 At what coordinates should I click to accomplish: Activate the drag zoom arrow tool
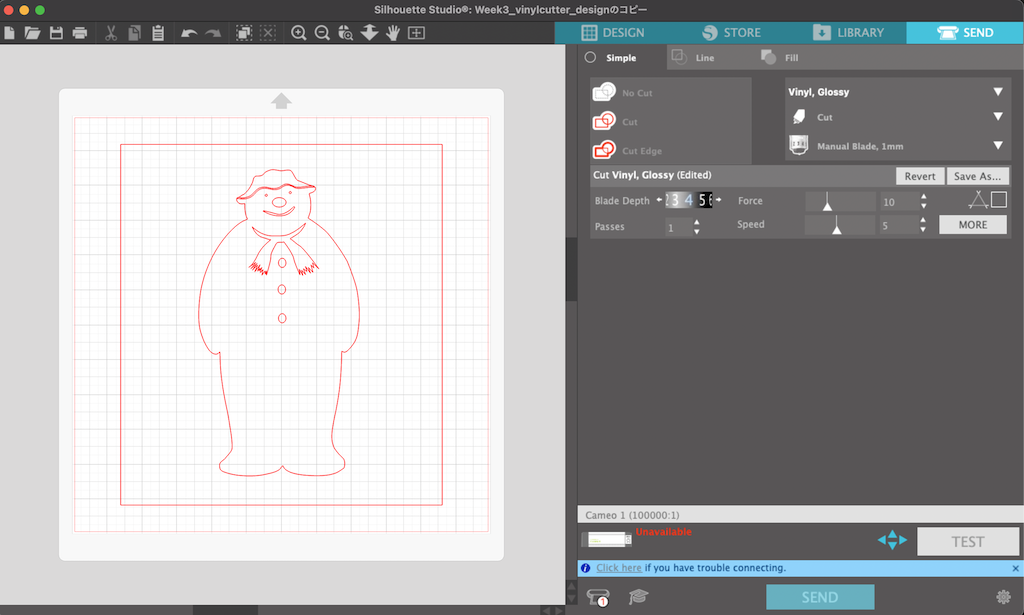click(369, 33)
